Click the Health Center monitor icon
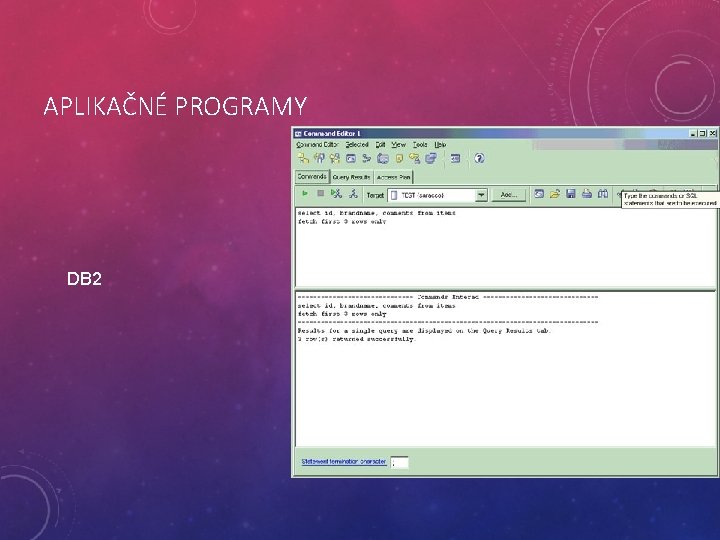This screenshot has width=720, height=540. pyautogui.click(x=382, y=158)
